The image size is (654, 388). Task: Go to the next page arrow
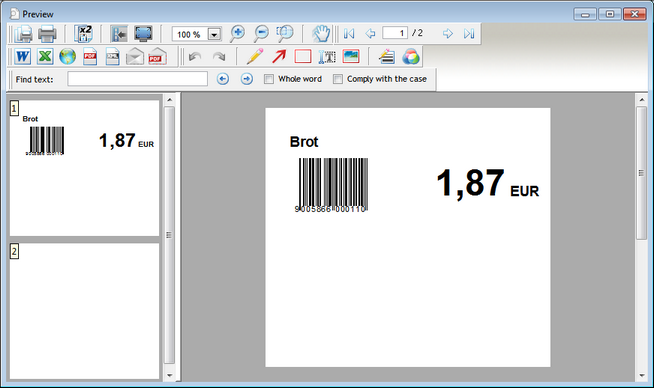pos(448,33)
